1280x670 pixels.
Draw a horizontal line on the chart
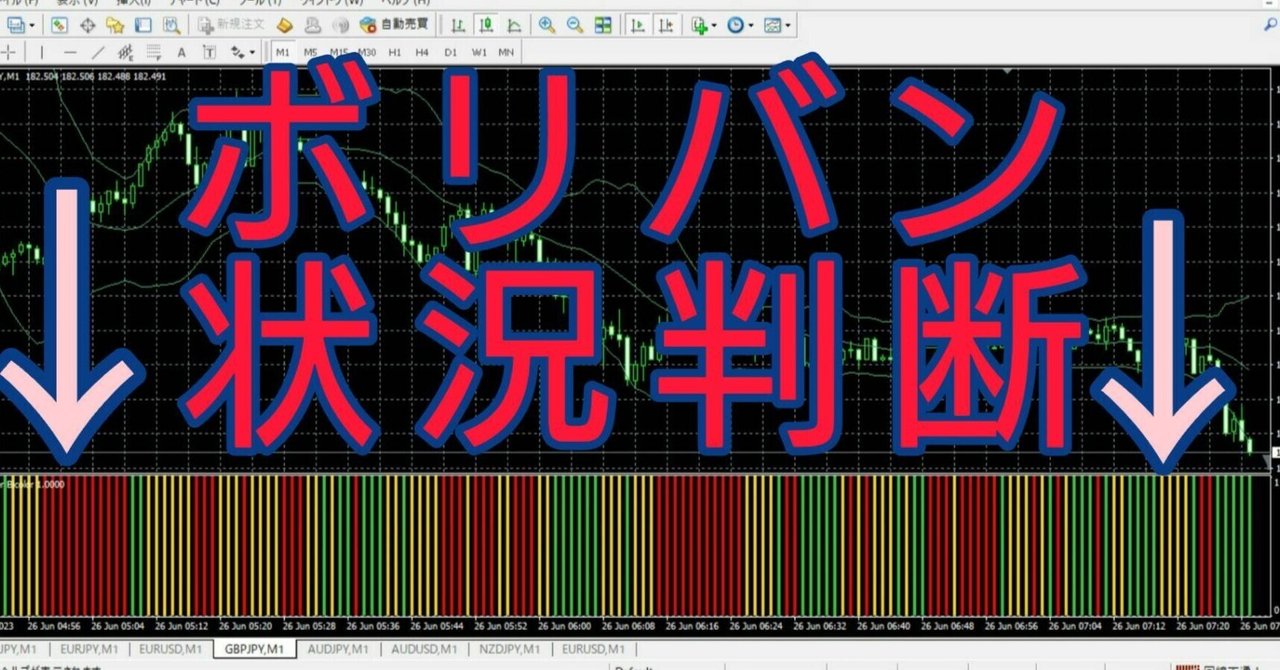72,52
